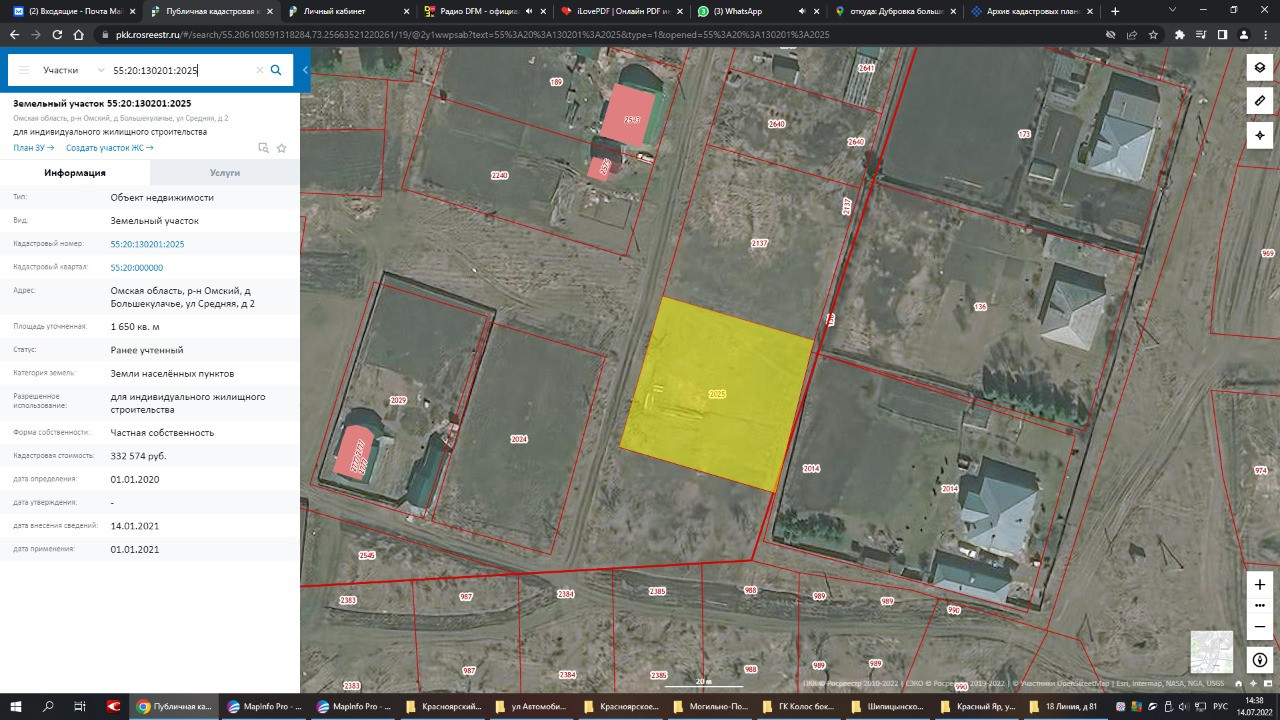Click the locate-me crosshair button
The width and height of the screenshot is (1280, 720).
point(1260,135)
